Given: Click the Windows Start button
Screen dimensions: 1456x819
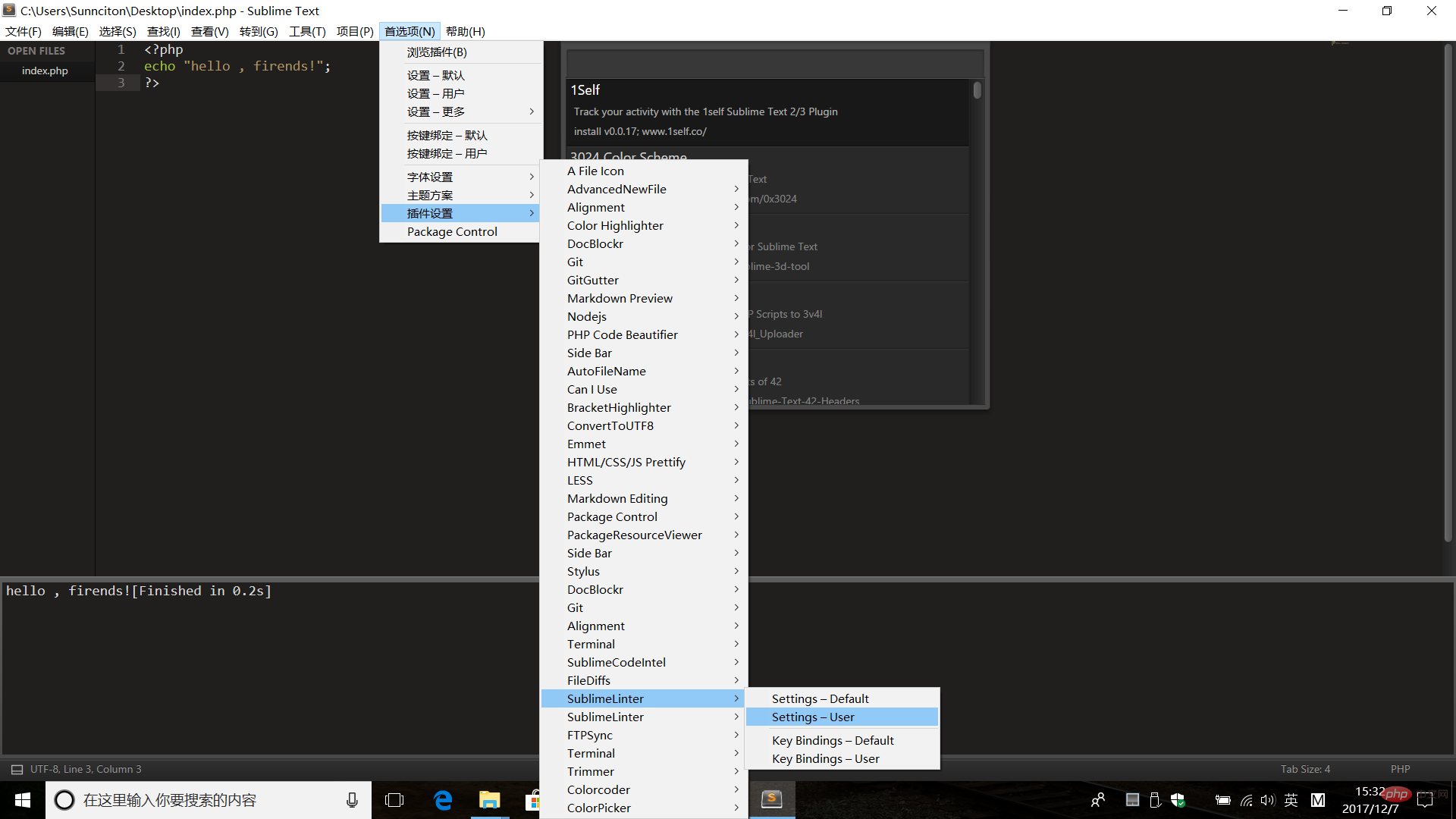Looking at the screenshot, I should (23, 800).
